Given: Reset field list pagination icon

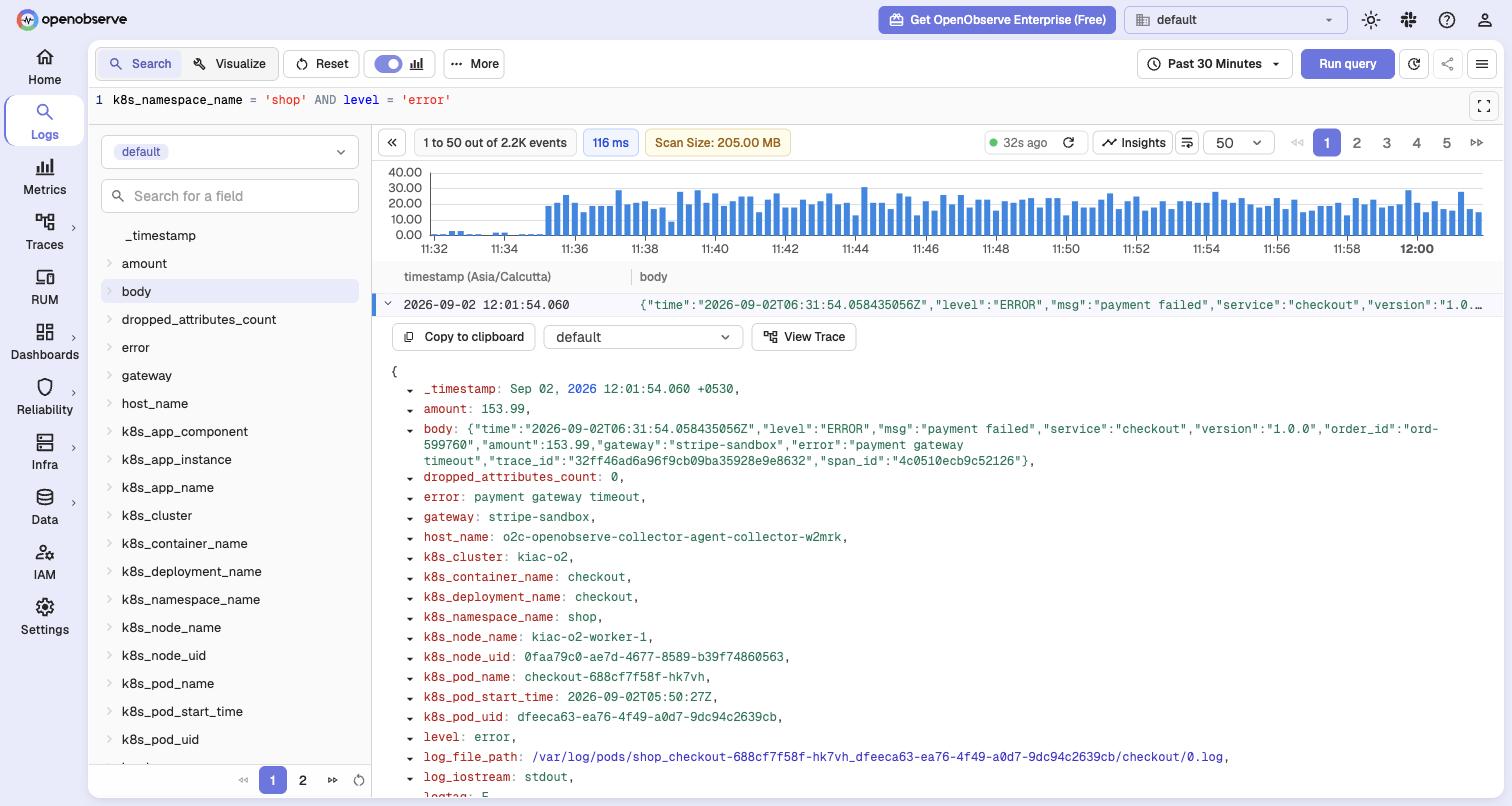Looking at the screenshot, I should [x=359, y=780].
